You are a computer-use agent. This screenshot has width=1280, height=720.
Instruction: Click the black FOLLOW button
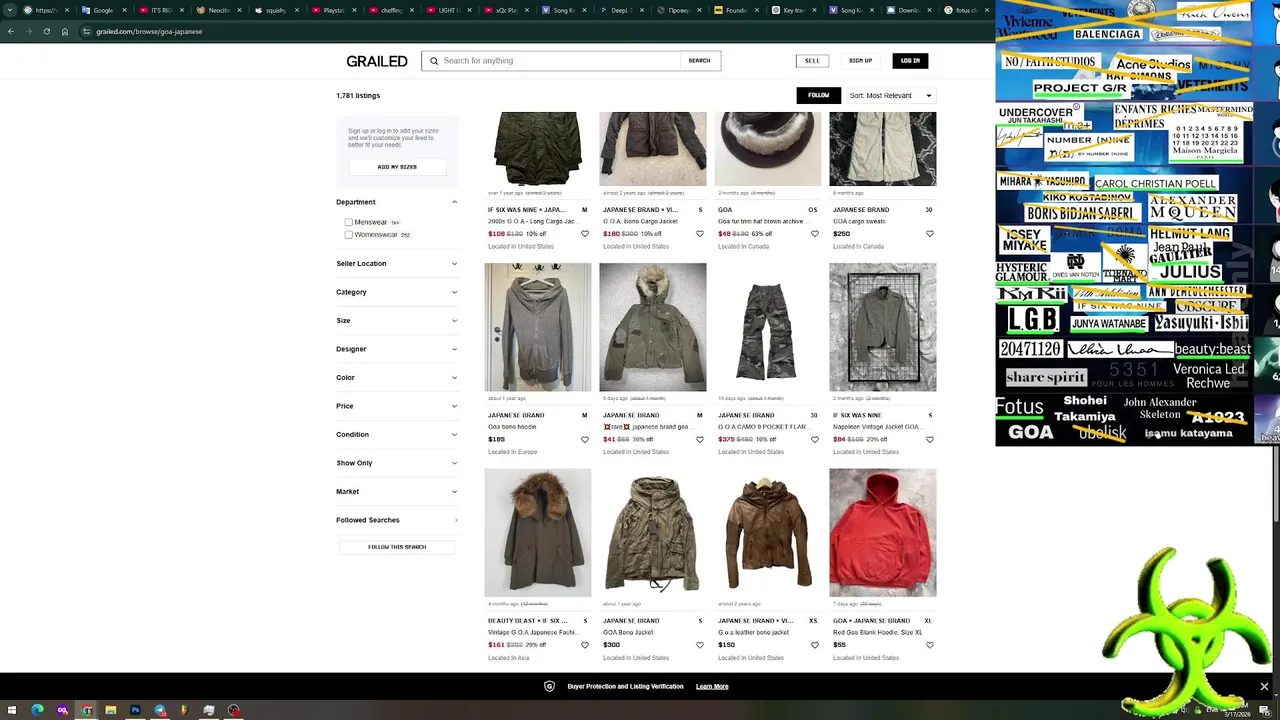point(818,95)
